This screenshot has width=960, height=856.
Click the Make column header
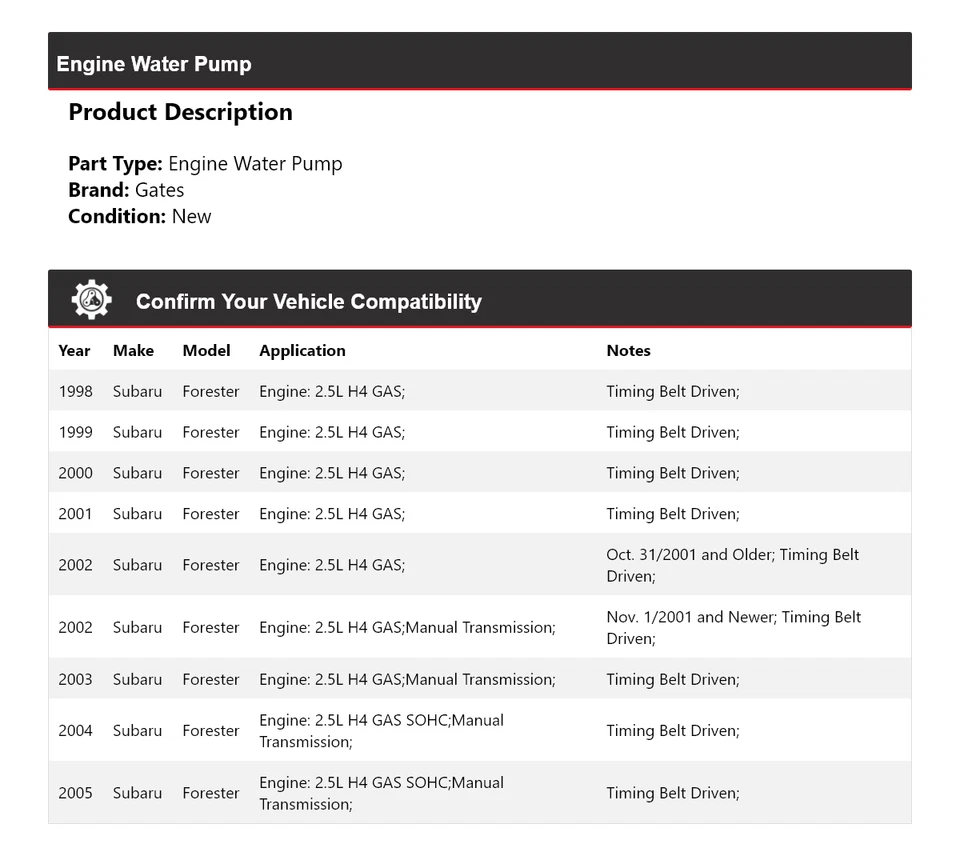tap(133, 351)
